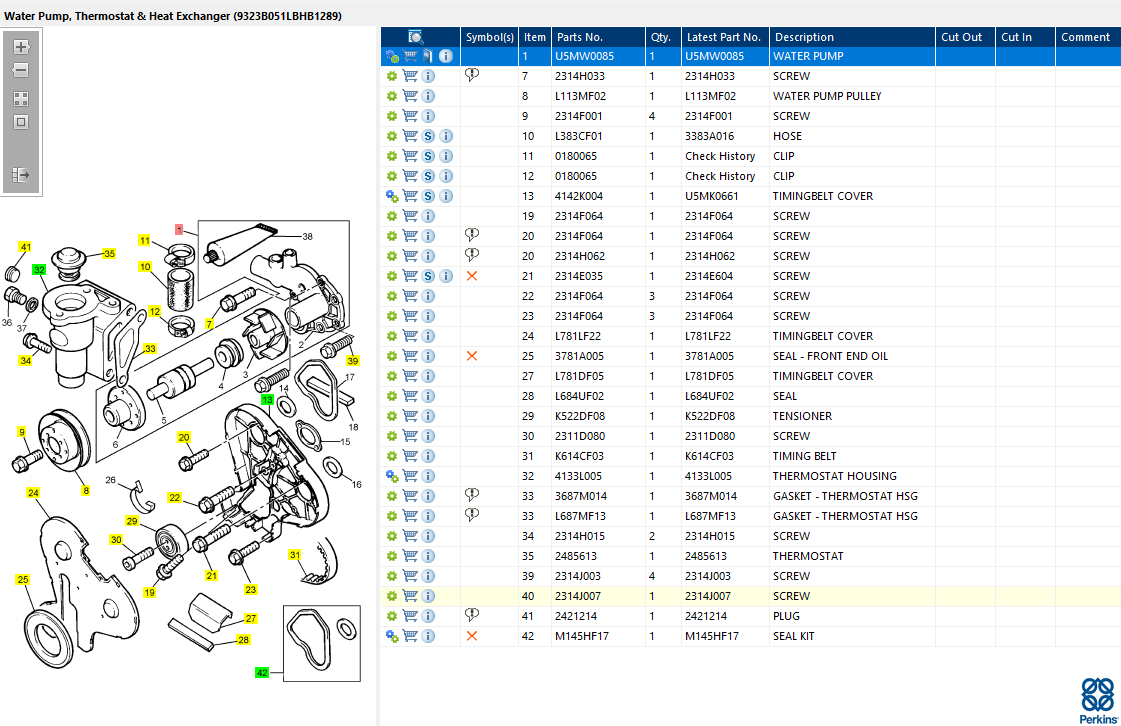Show info for WATER PUMP row

click(445, 56)
